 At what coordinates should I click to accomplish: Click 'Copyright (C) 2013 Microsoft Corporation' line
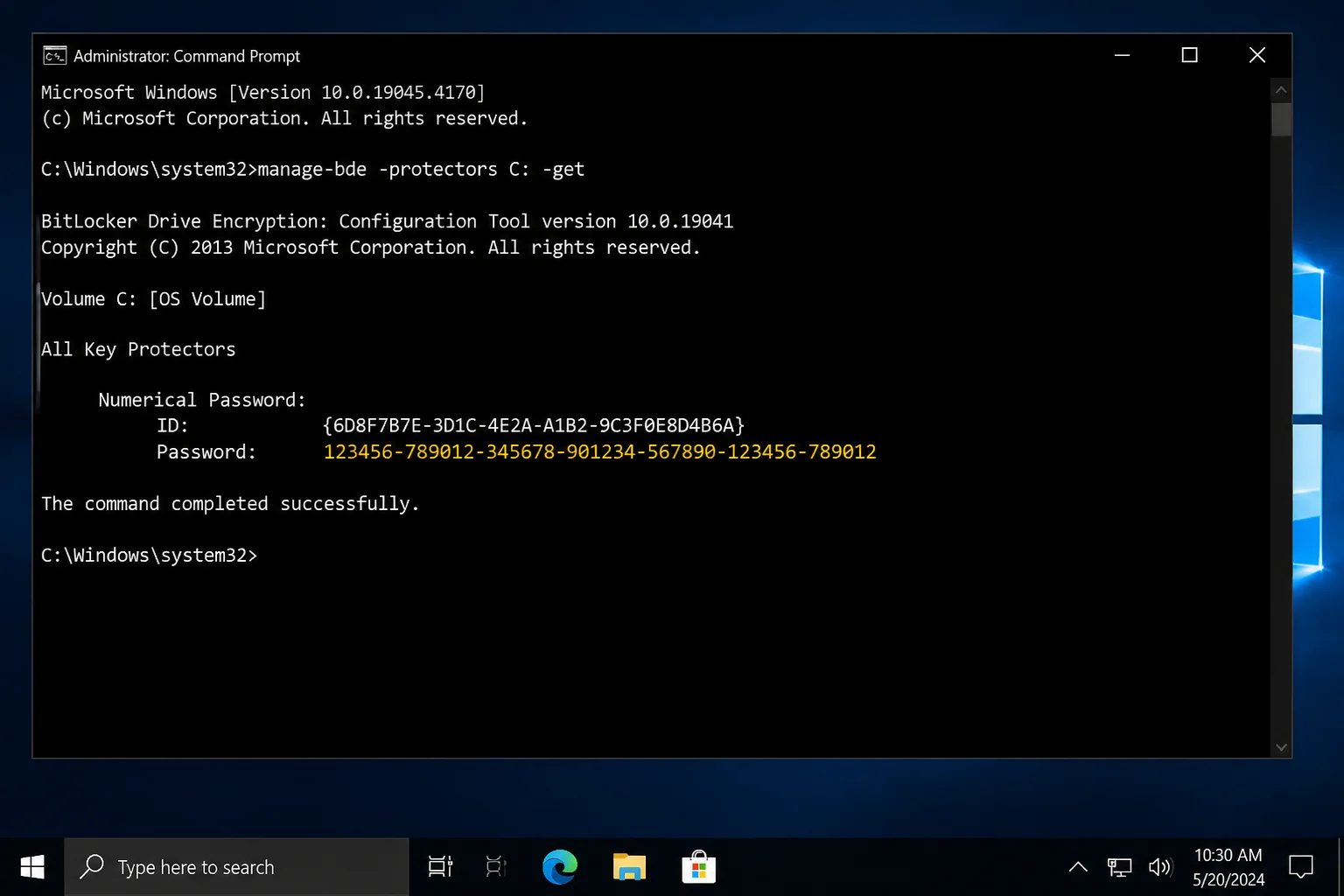pos(371,248)
